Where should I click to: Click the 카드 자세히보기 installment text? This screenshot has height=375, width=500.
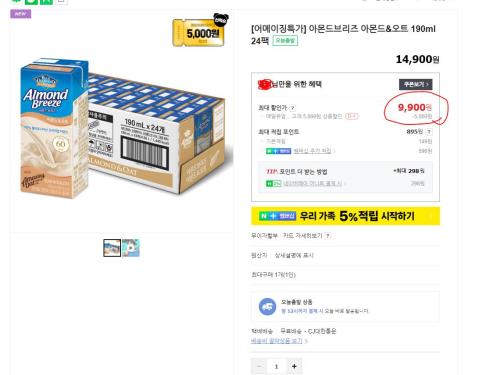coord(302,236)
